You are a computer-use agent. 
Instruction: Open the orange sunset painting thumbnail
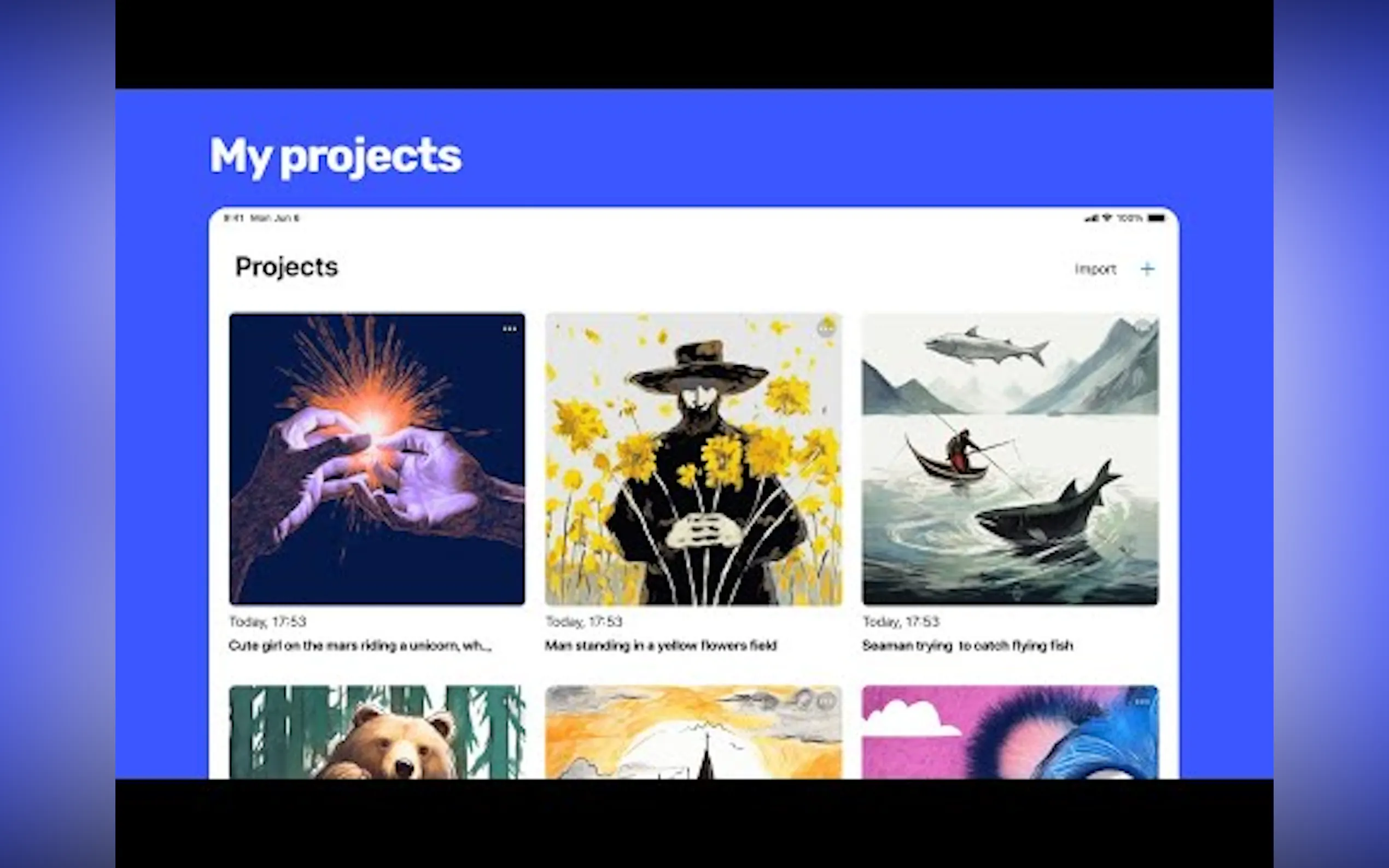tap(693, 732)
